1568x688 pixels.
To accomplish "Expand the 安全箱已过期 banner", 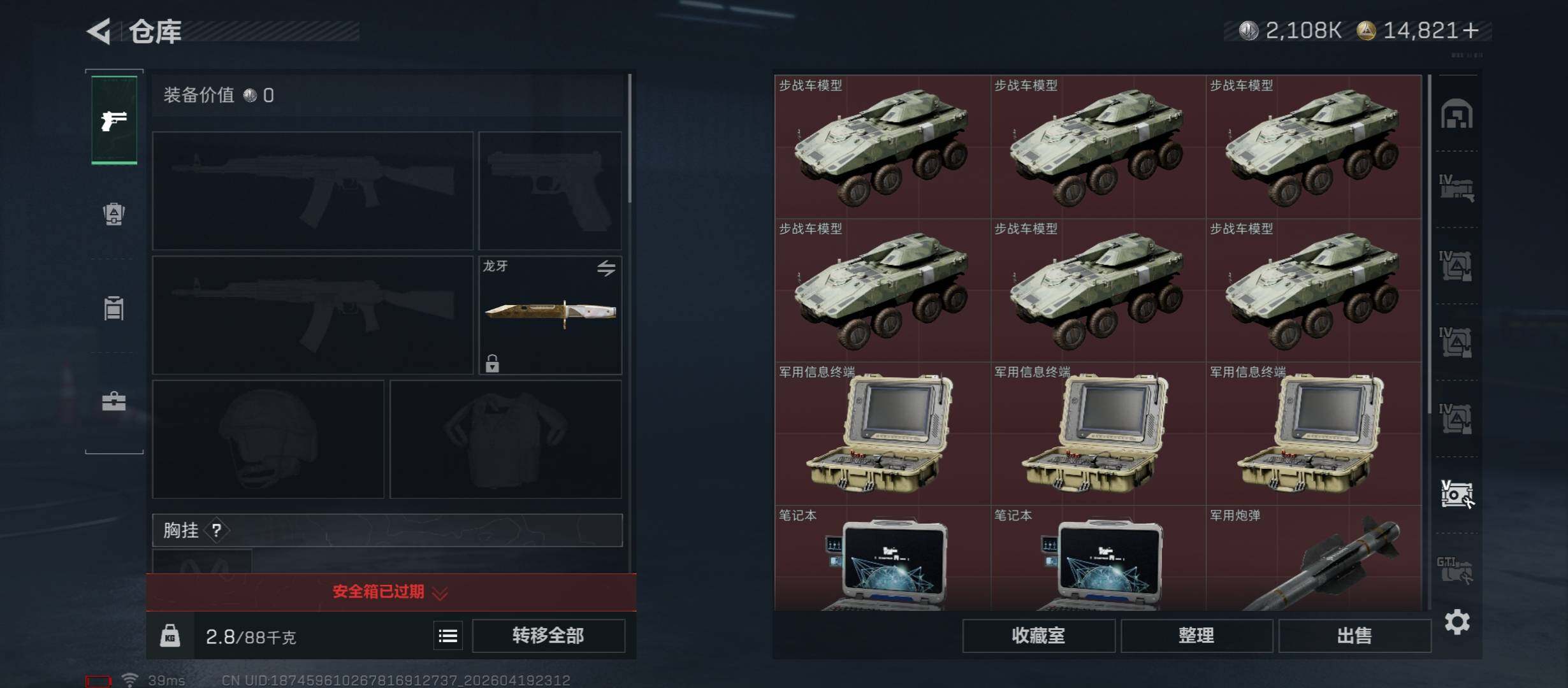I will tap(391, 592).
